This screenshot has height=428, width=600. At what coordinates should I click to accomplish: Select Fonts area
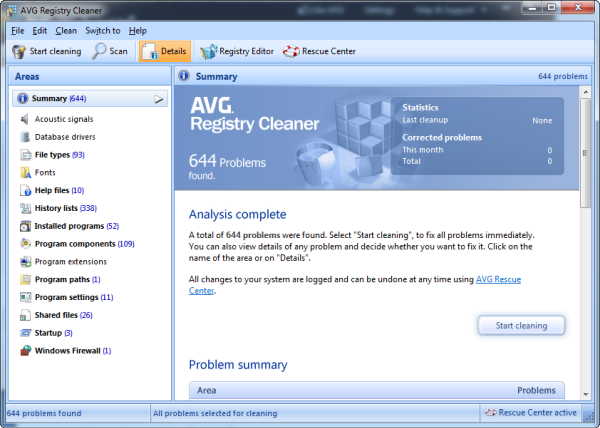pyautogui.click(x=45, y=173)
